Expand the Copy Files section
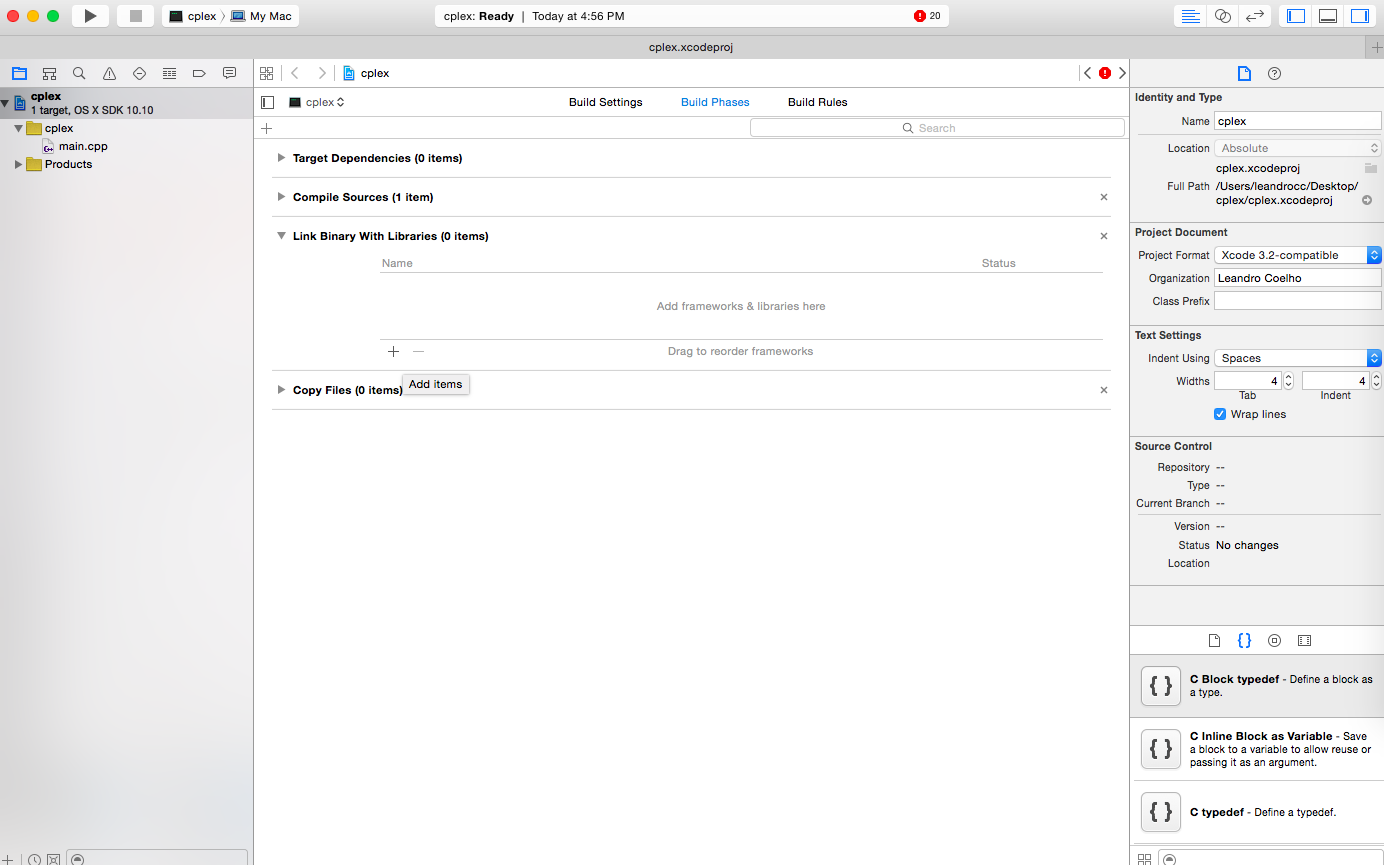Screen dimensions: 1384x865 pos(282,390)
